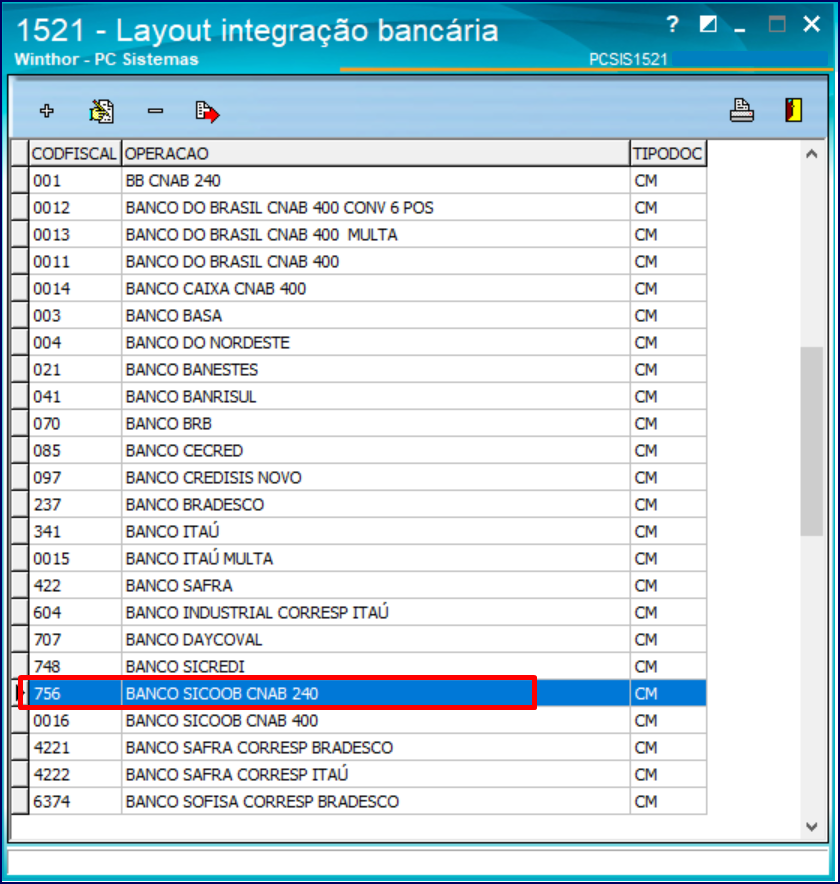The width and height of the screenshot is (840, 884).
Task: Select BANCO INDUSTRIAL CORRESP ITAÚ row
Action: click(368, 613)
